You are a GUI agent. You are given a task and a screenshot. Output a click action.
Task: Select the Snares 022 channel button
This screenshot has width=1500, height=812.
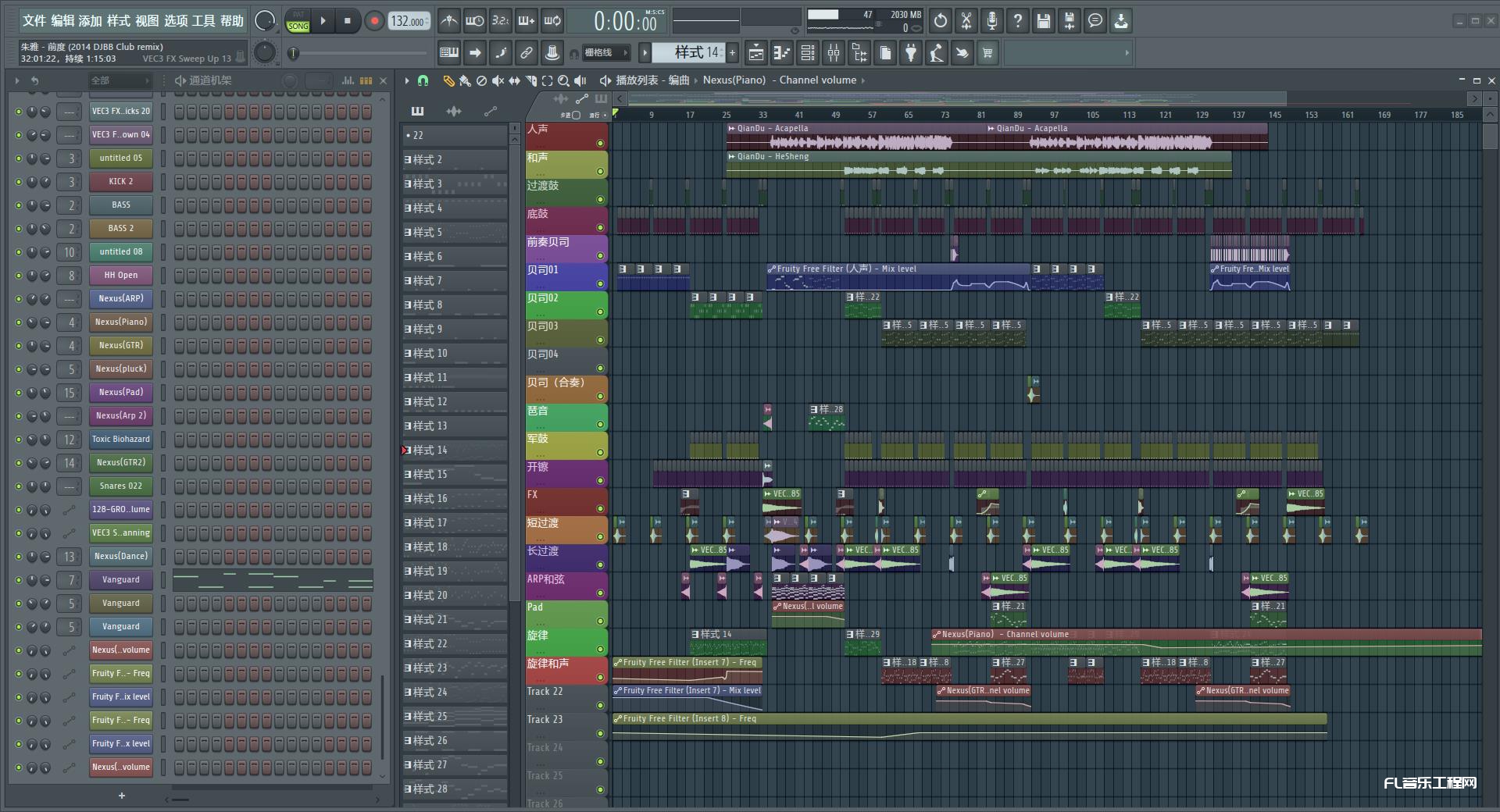point(121,486)
